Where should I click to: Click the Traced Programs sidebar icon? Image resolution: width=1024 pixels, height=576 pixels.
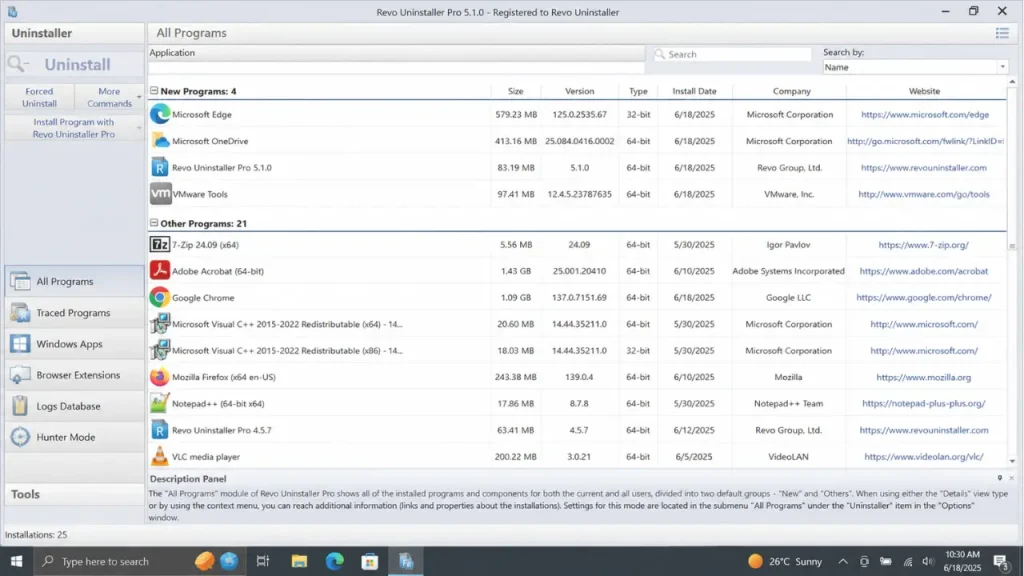pyautogui.click(x=20, y=313)
